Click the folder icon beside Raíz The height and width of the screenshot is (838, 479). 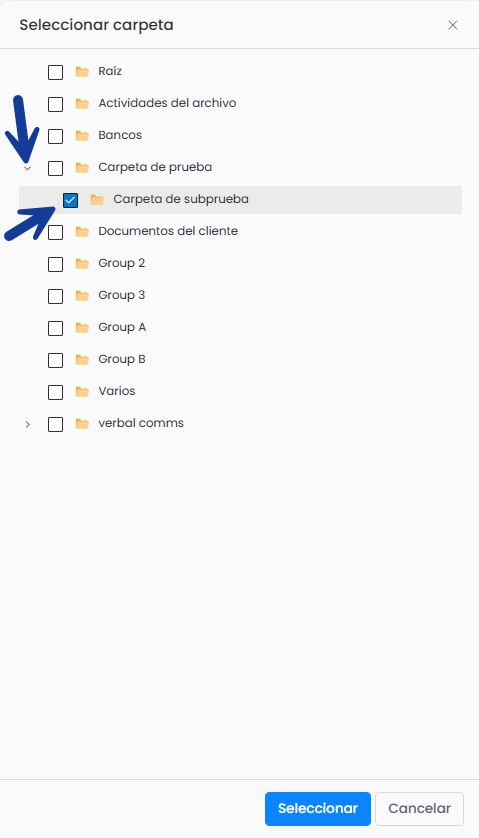point(82,72)
